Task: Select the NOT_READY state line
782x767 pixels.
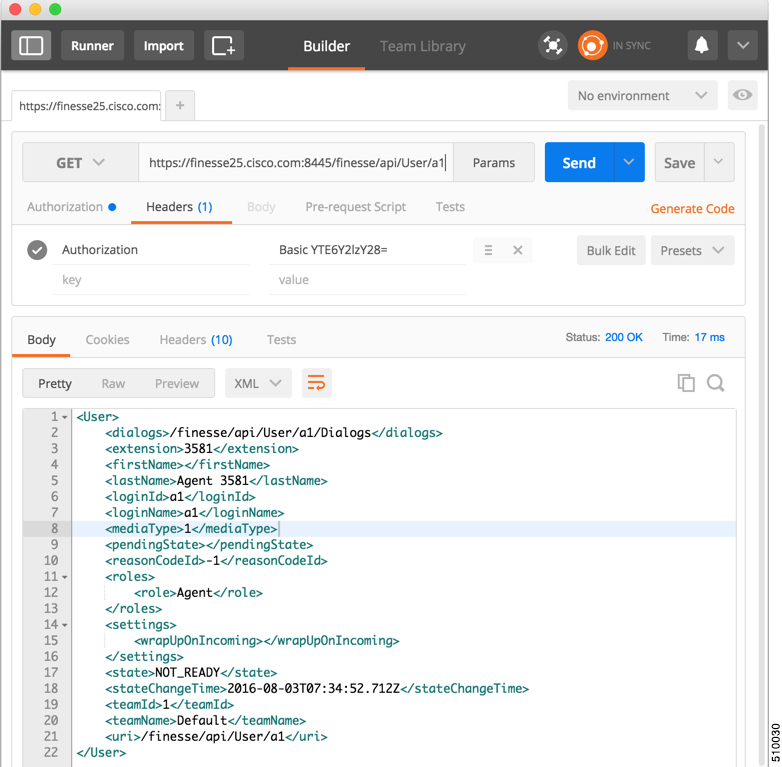Action: coord(191,673)
